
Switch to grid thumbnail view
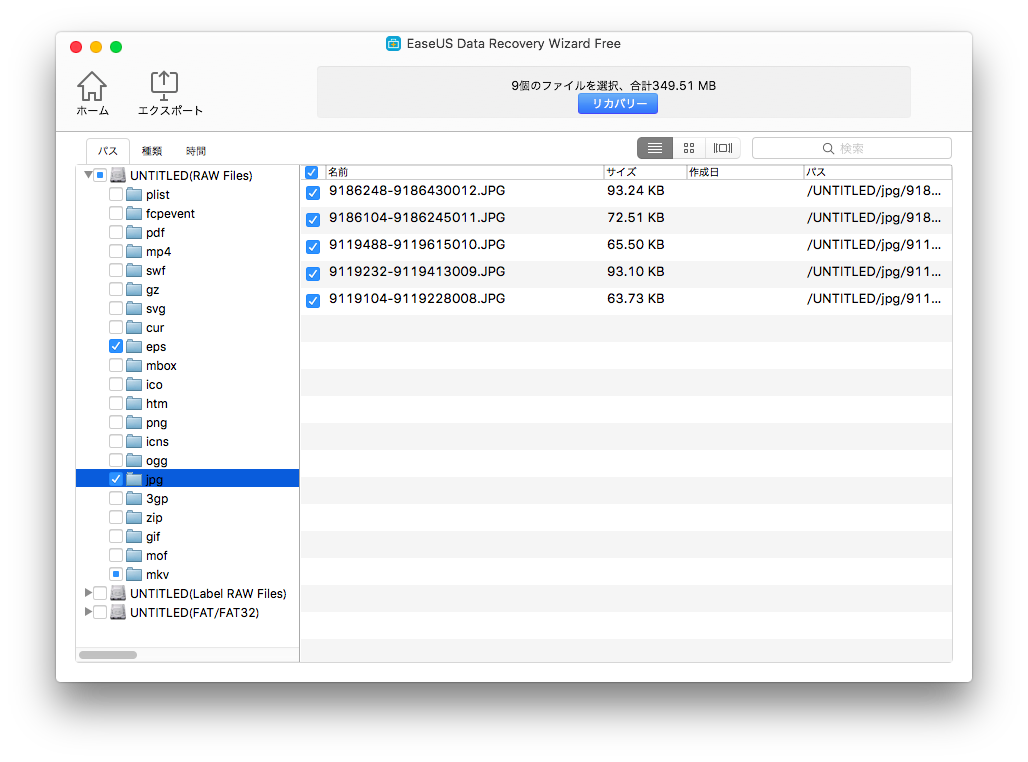[x=688, y=148]
